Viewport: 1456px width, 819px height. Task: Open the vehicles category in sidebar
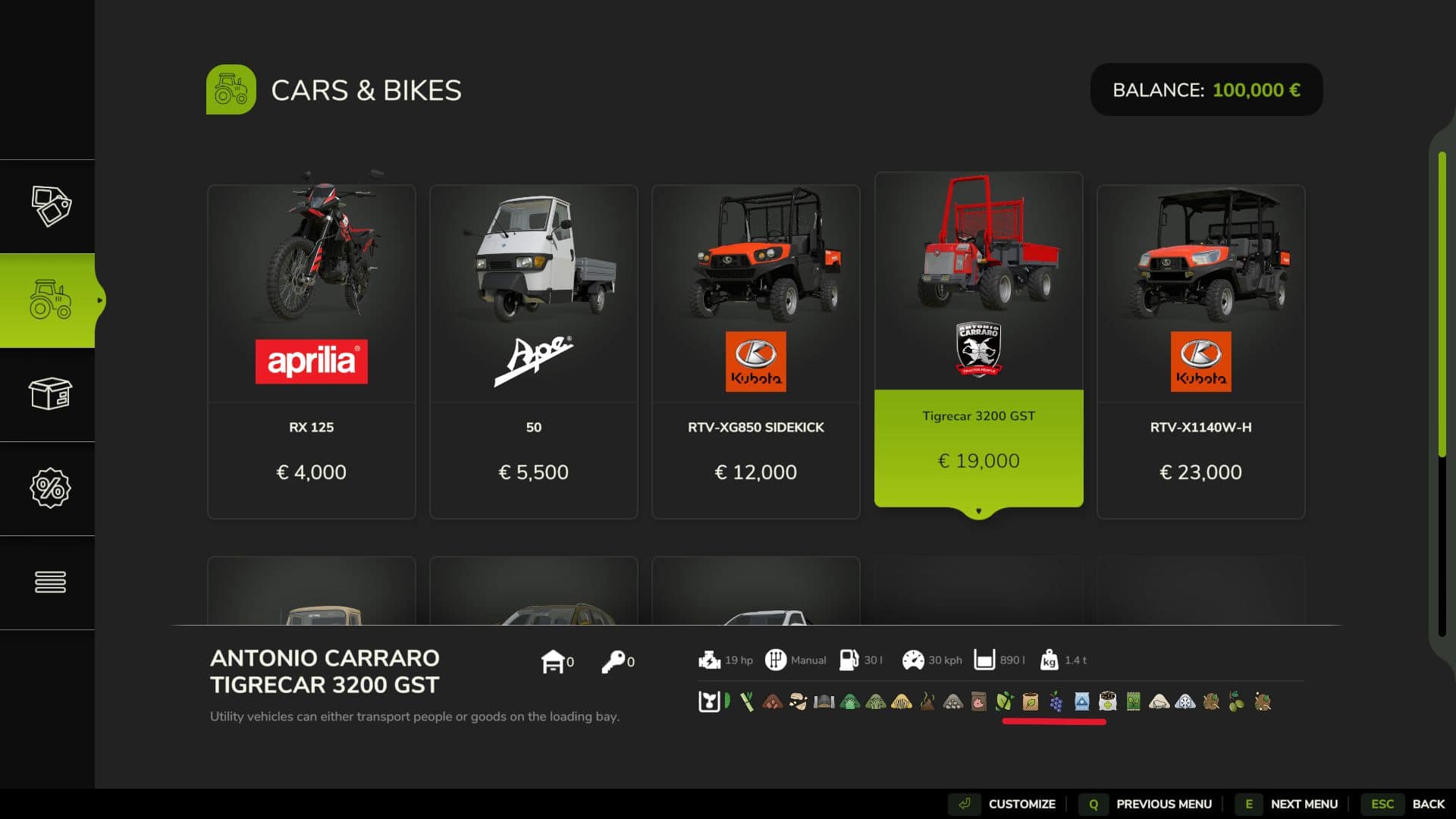tap(50, 300)
